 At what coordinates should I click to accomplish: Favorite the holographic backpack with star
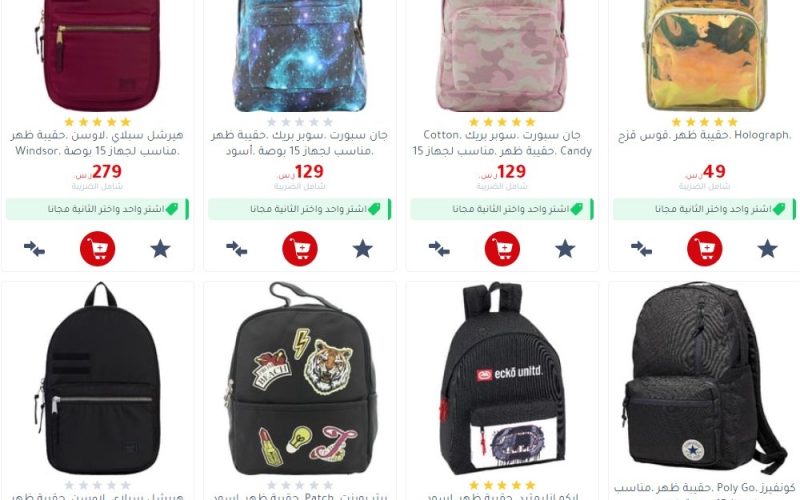coord(767,249)
